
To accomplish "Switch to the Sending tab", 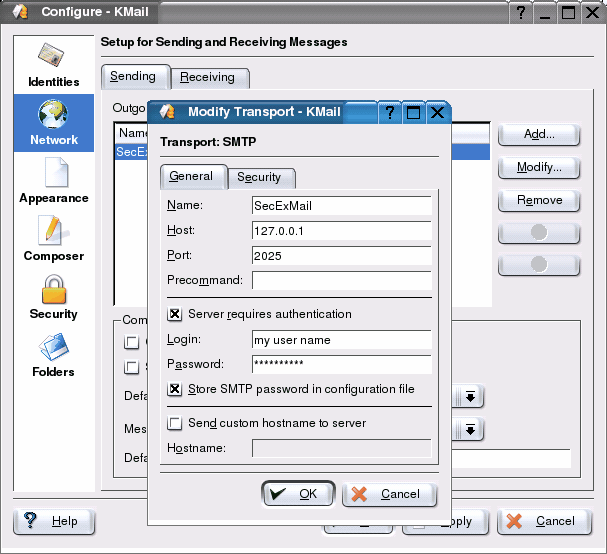I will (x=135, y=77).
